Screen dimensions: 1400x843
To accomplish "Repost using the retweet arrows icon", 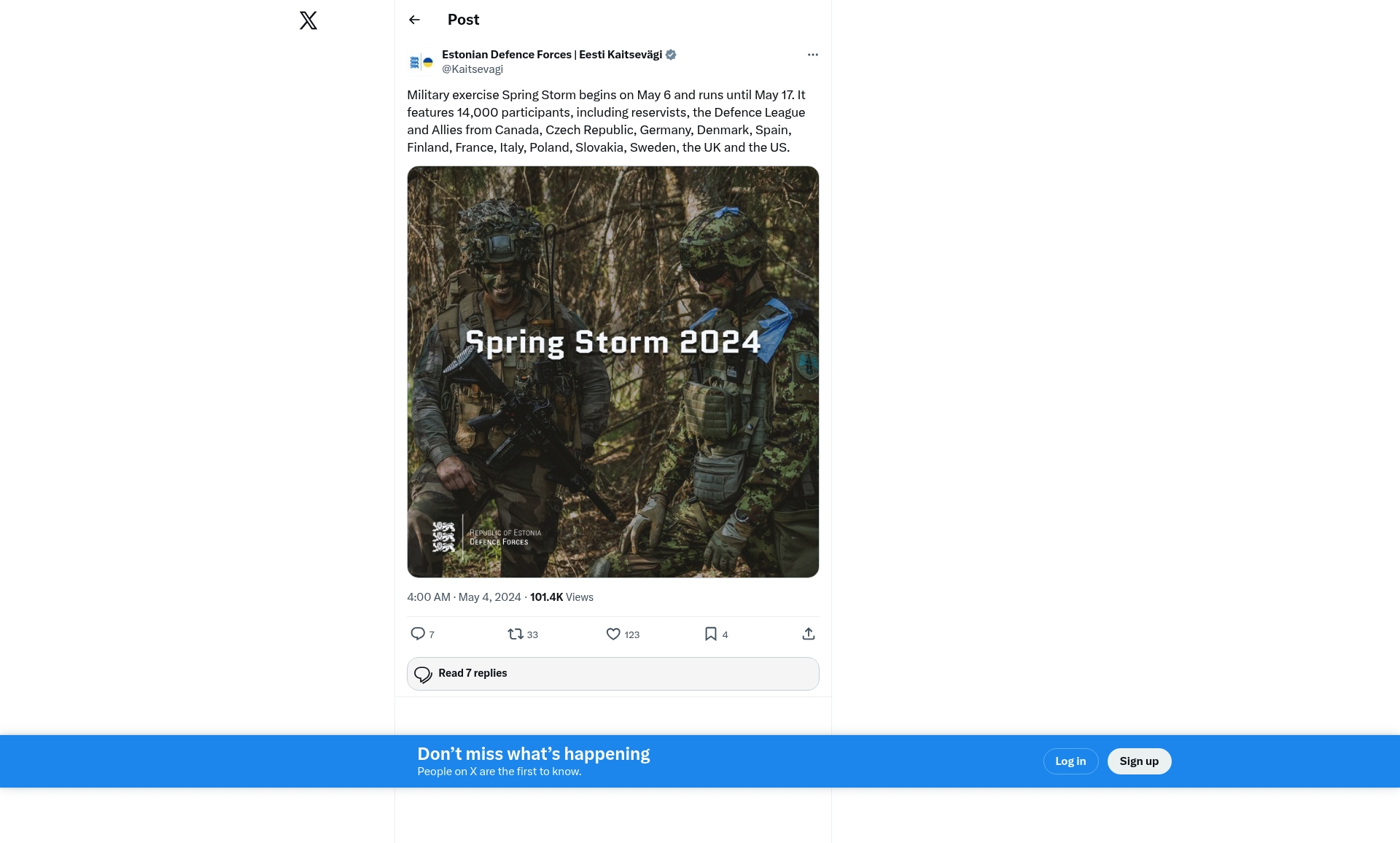I will click(516, 634).
